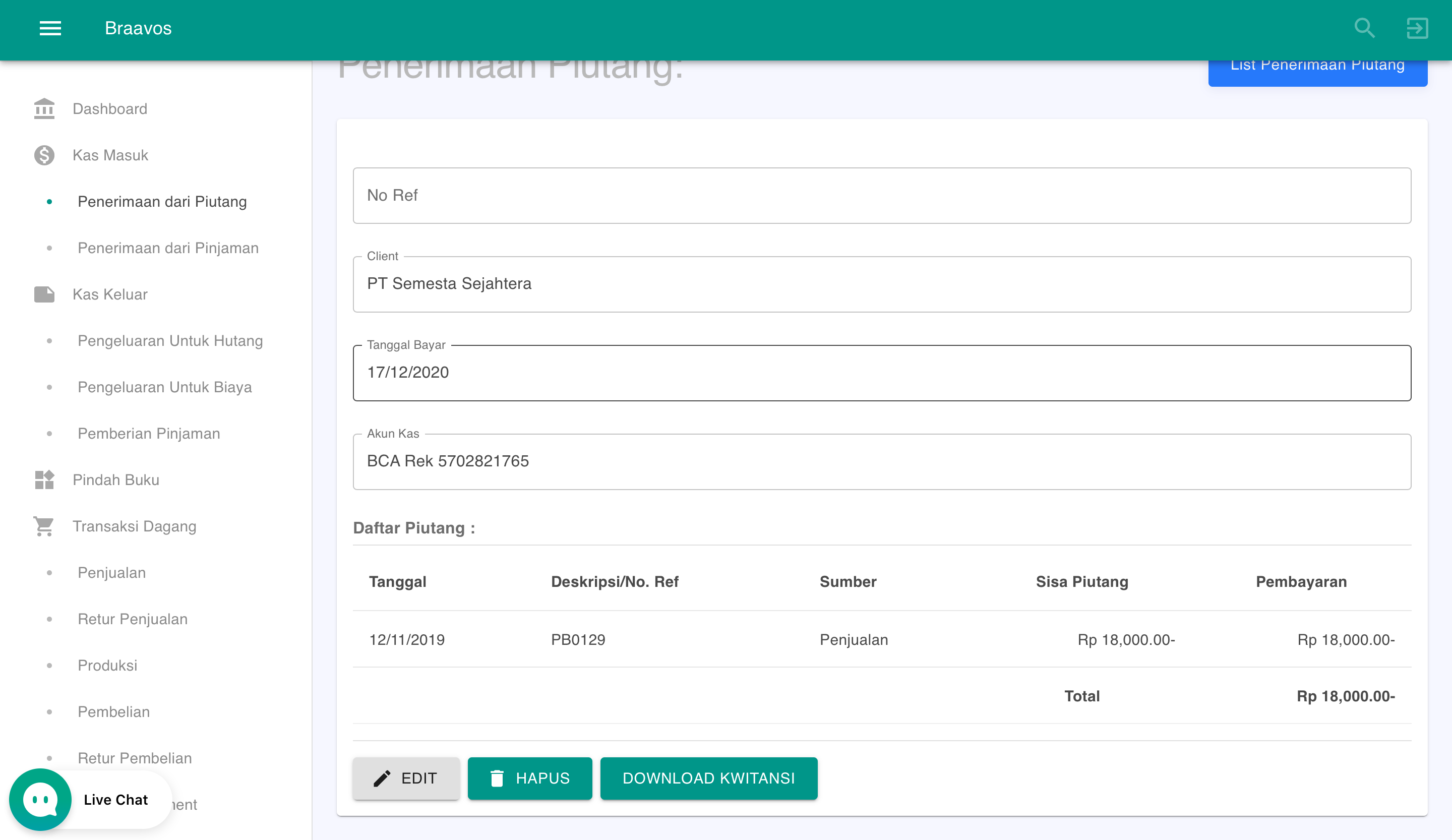Select Penerimaan dari Pinjaman menu item
The width and height of the screenshot is (1452, 840).
(168, 248)
